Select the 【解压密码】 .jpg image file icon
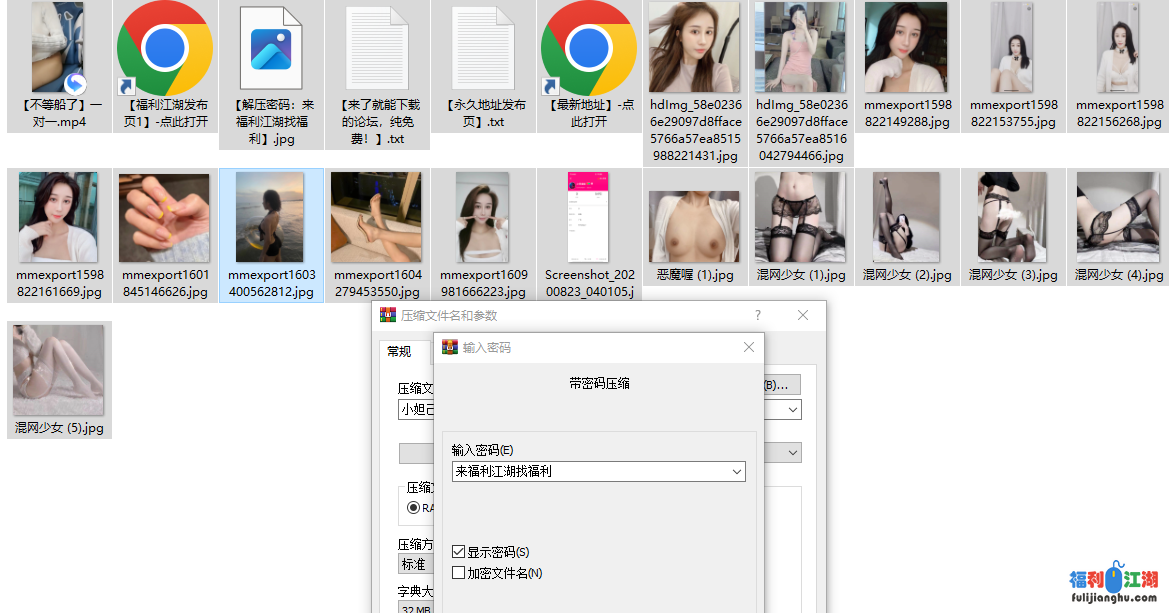The image size is (1169, 613). coord(270,48)
